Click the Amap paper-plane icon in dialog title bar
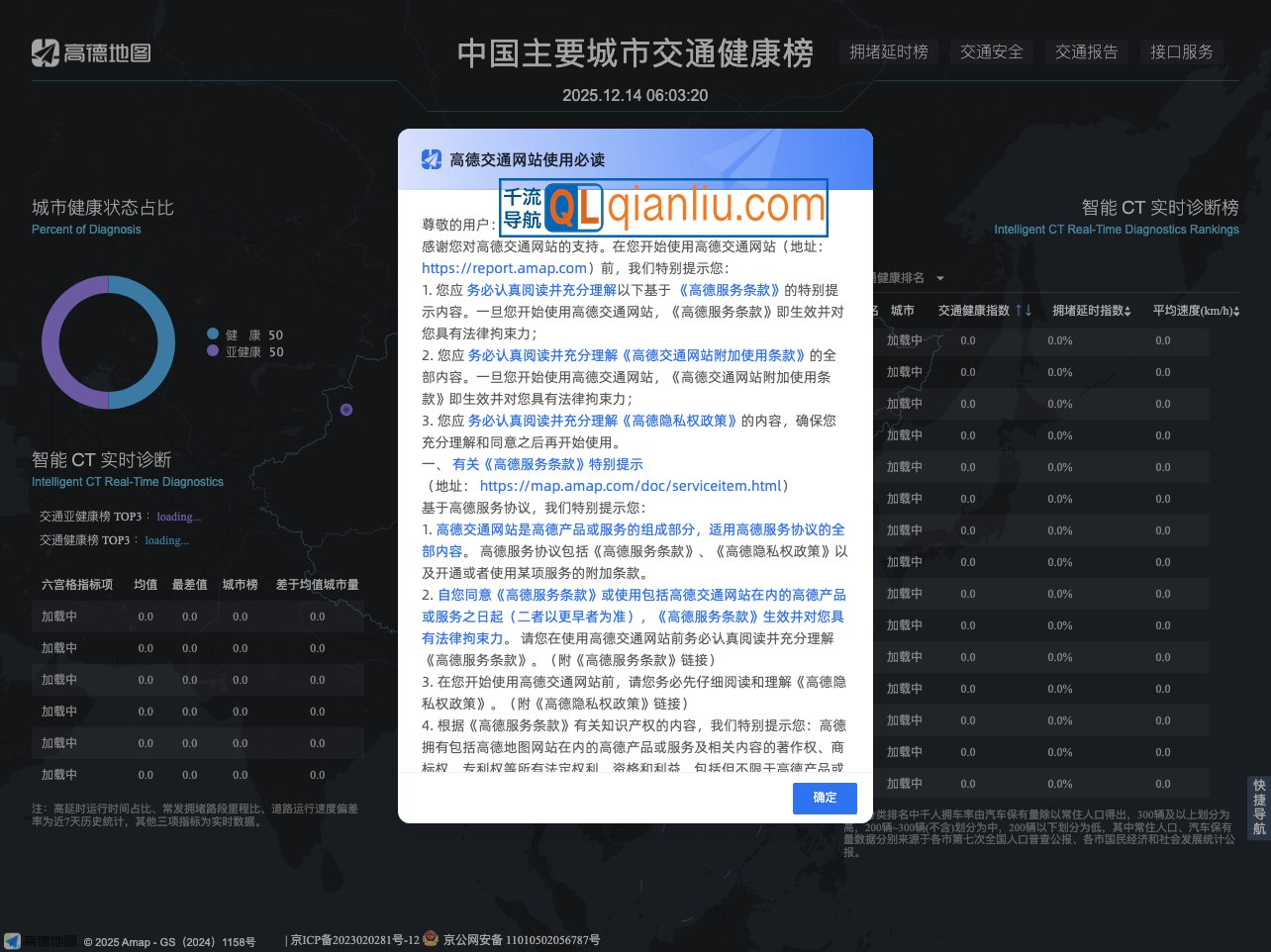The width and height of the screenshot is (1271, 952). [431, 159]
